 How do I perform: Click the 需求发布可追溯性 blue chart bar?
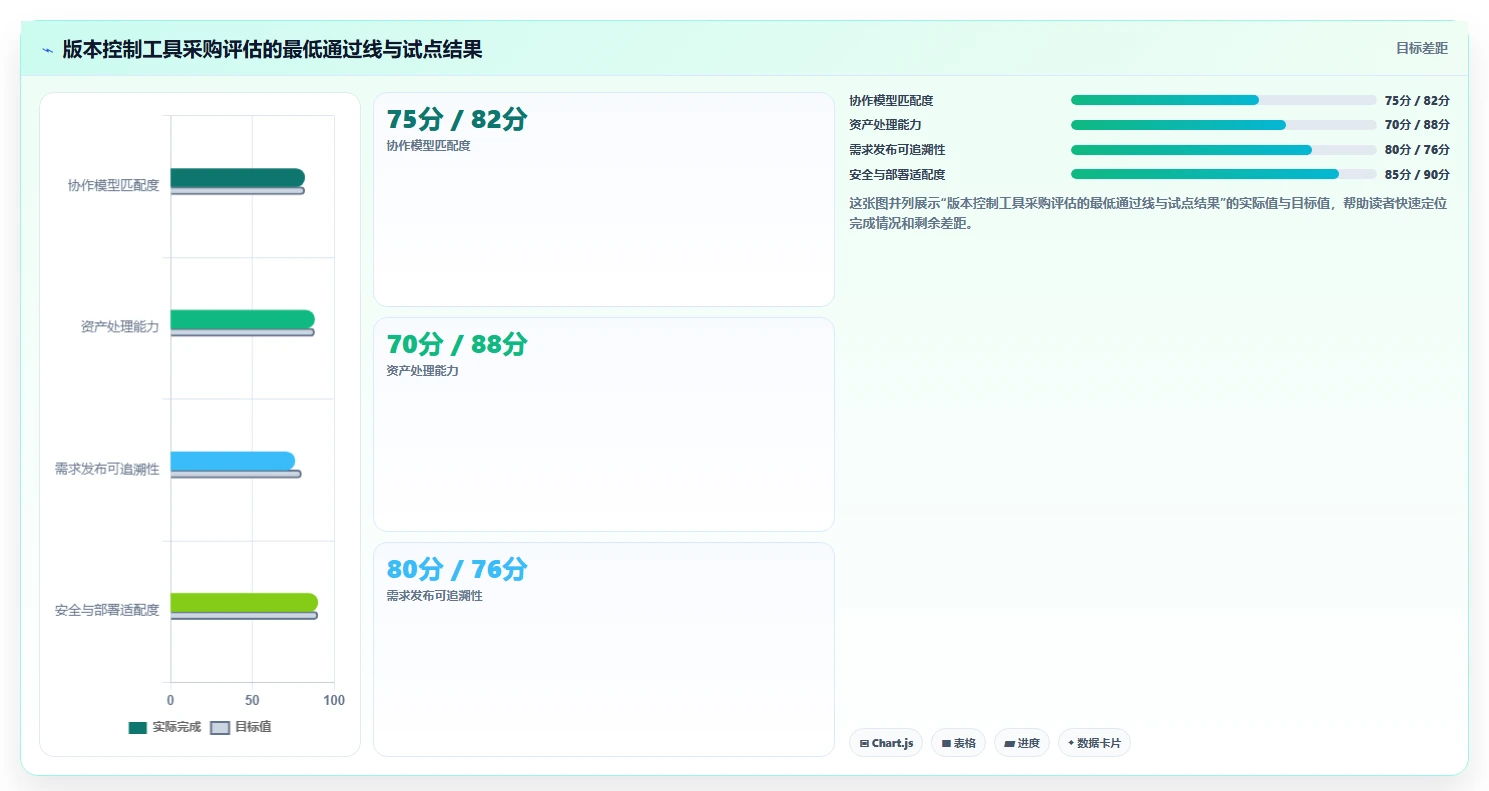click(233, 461)
